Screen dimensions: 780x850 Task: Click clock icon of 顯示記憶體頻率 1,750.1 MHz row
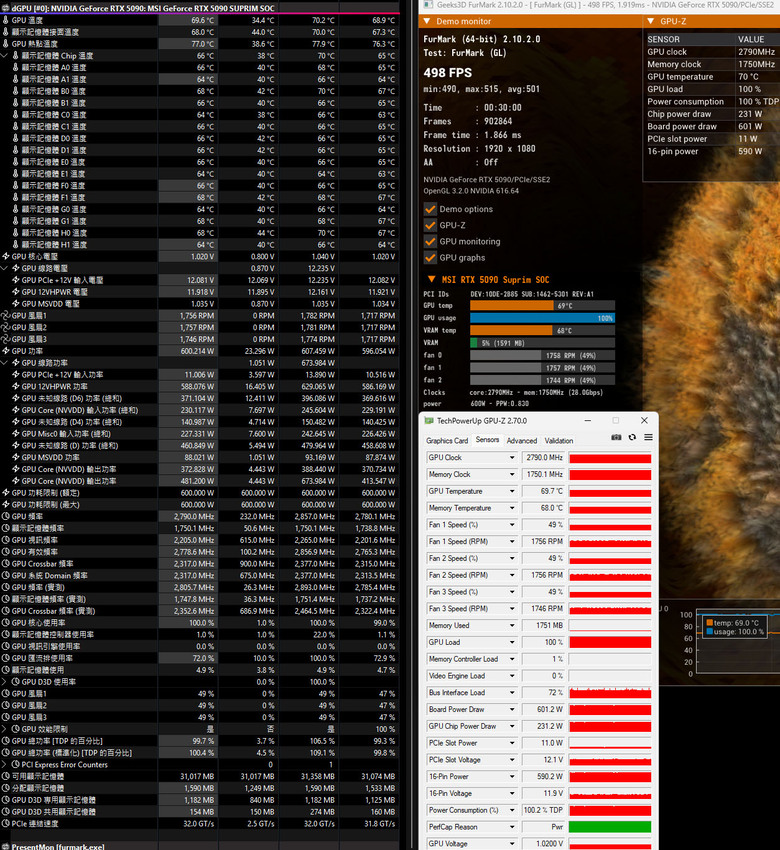click(x=5, y=529)
